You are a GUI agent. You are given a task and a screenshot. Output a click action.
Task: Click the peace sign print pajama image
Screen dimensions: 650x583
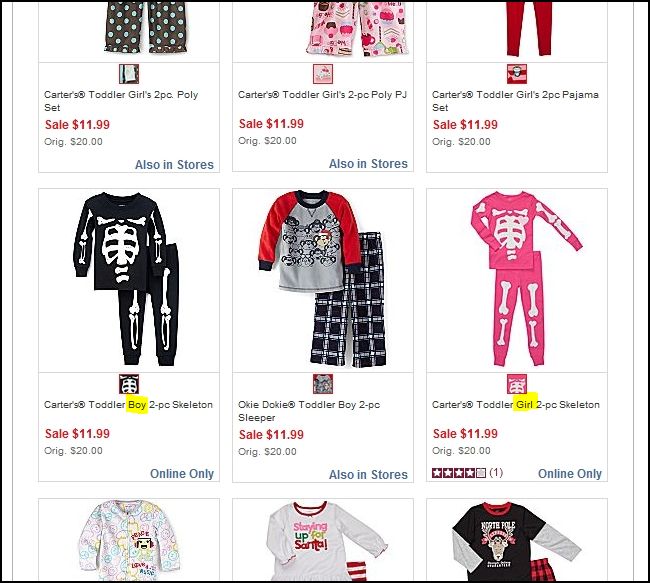[x=129, y=540]
